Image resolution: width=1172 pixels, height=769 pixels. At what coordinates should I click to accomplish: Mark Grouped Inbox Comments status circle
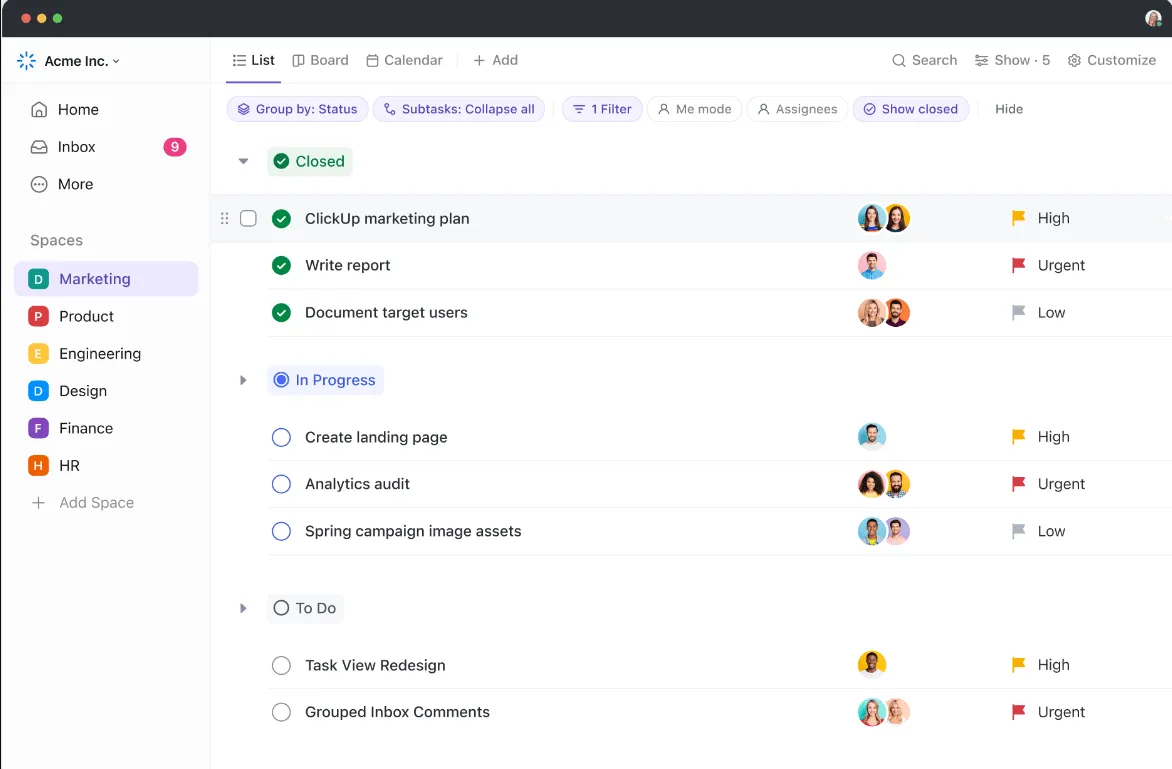(281, 712)
